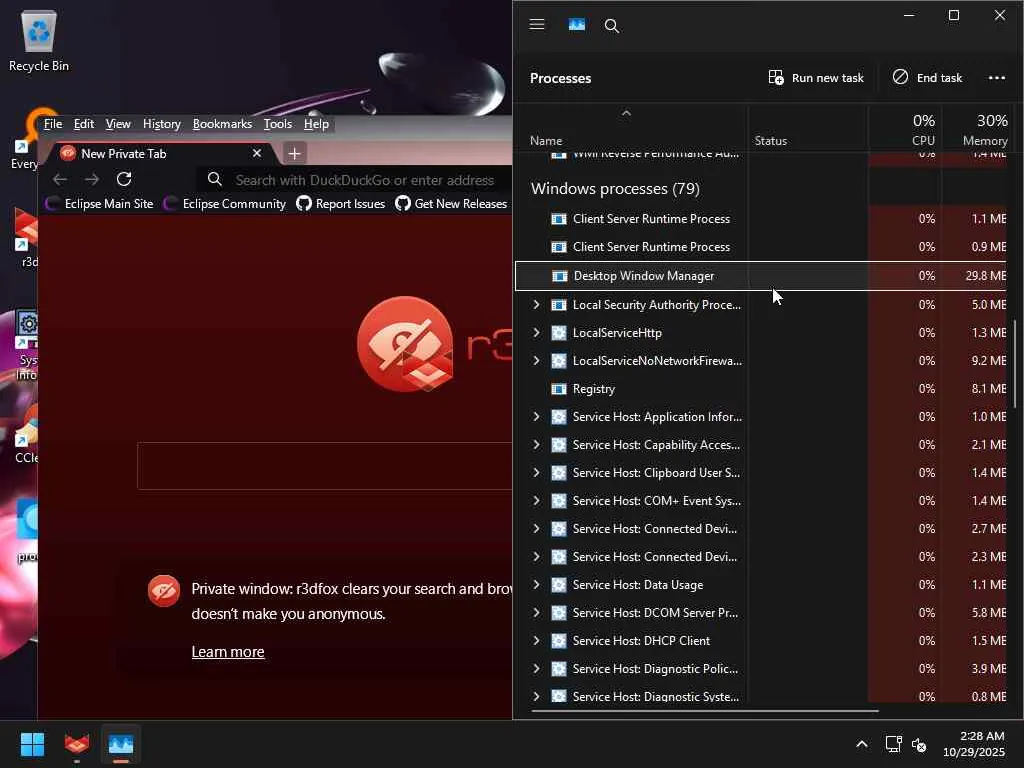1024x768 pixels.
Task: Click the private page search box
Action: (325, 466)
